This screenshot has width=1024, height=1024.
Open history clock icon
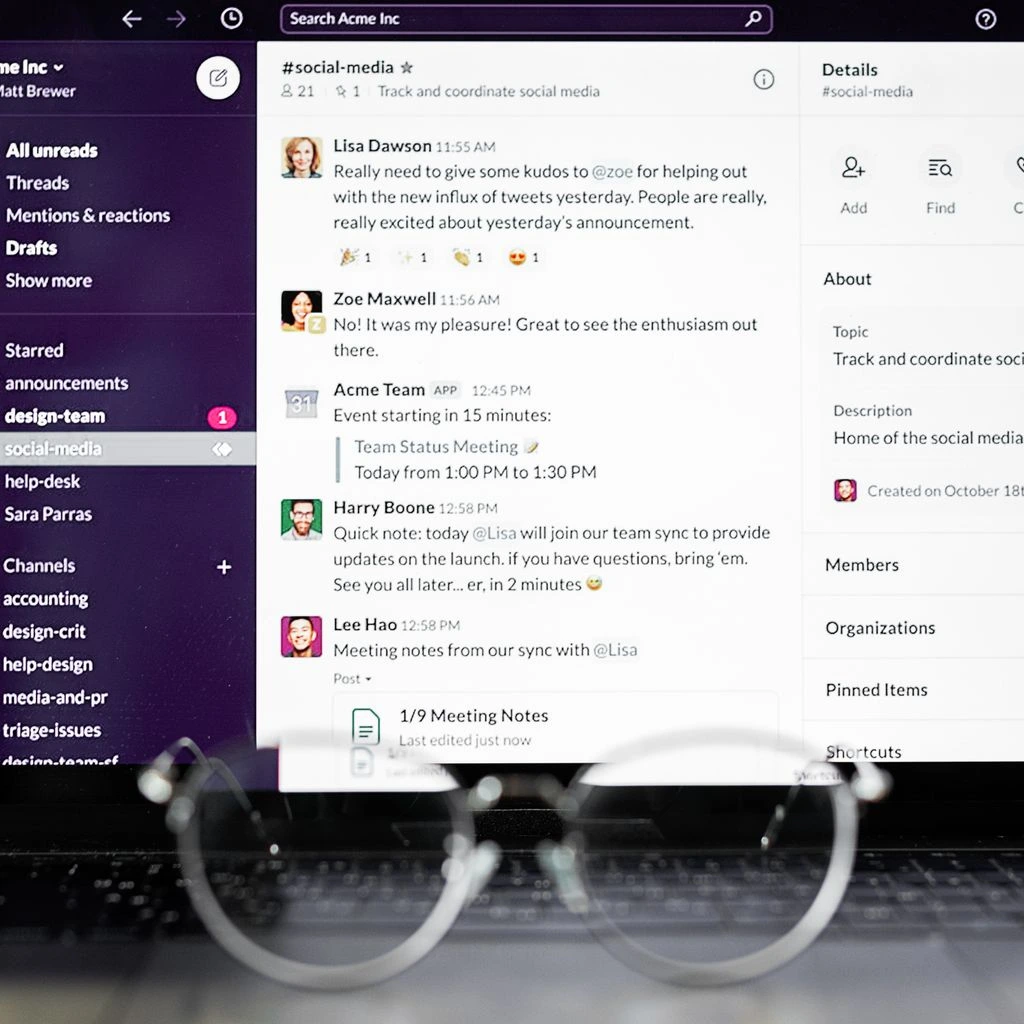click(231, 18)
